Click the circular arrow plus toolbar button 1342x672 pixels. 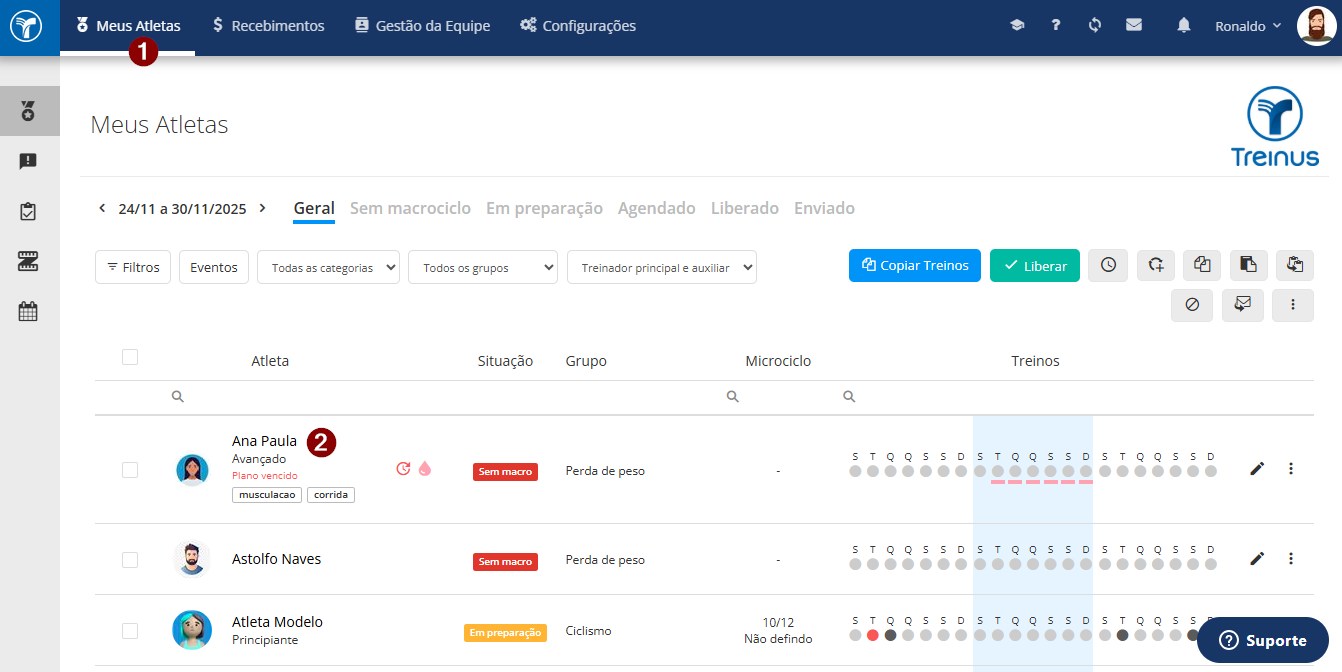pos(1156,265)
